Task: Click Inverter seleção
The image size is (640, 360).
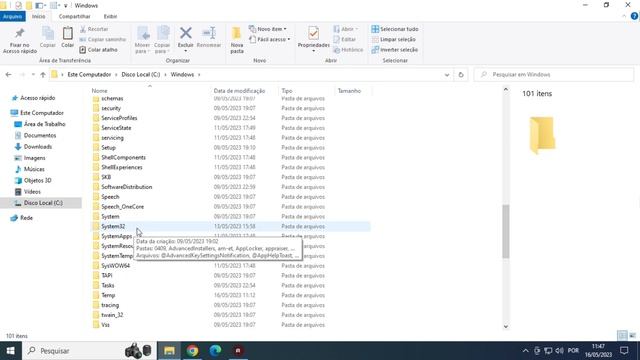Action: point(395,50)
